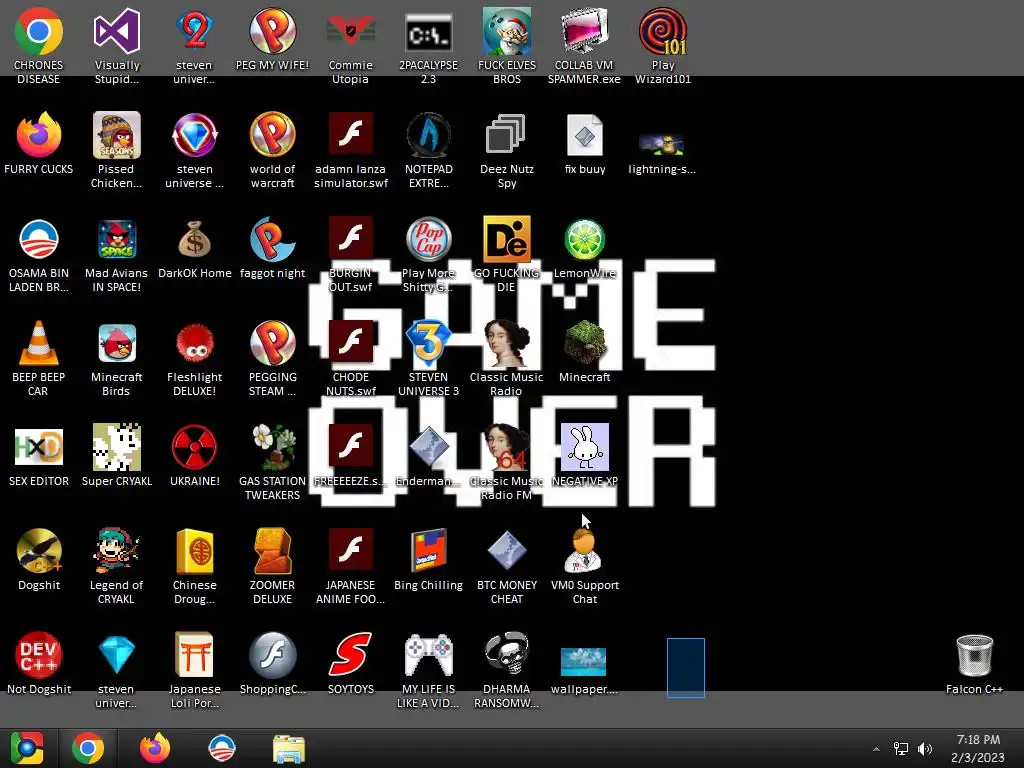The height and width of the screenshot is (768, 1024).
Task: Show hidden system tray icons
Action: [x=876, y=749]
